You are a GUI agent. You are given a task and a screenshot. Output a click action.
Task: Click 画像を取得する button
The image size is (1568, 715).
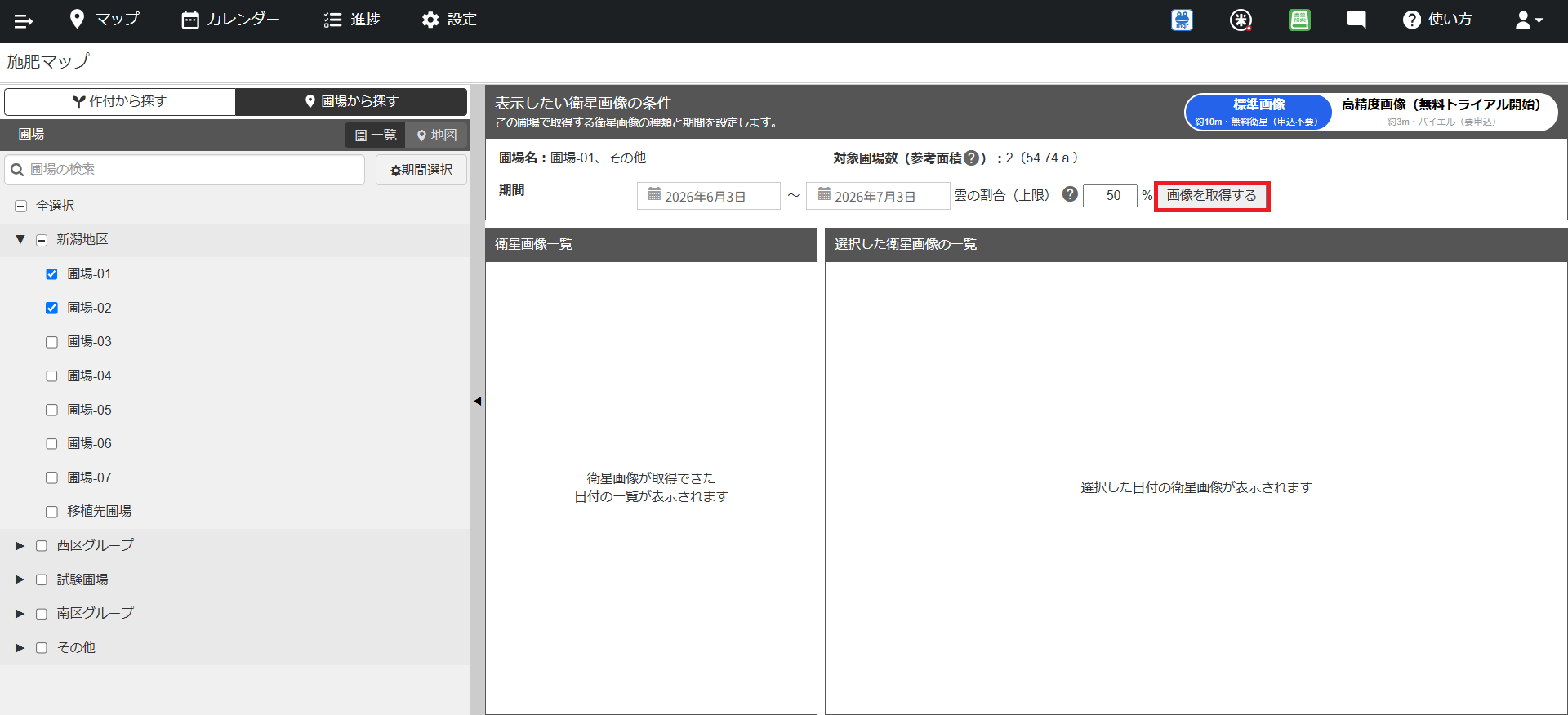tap(1212, 196)
